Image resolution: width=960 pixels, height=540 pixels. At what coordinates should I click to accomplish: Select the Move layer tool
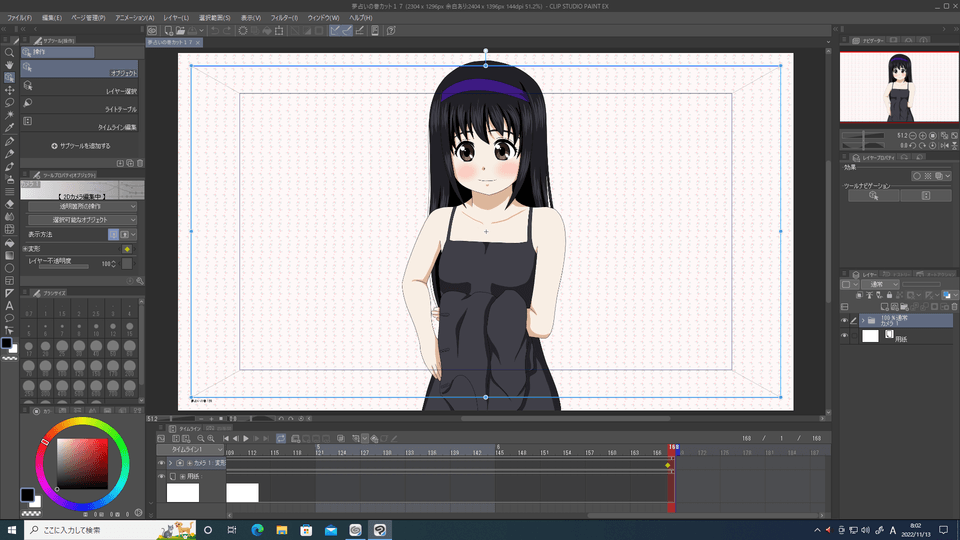(x=9, y=90)
